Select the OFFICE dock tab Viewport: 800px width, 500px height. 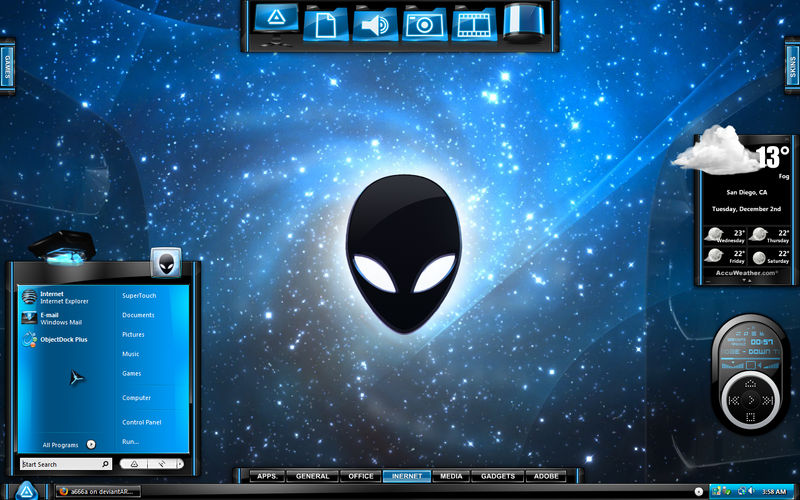tap(361, 476)
